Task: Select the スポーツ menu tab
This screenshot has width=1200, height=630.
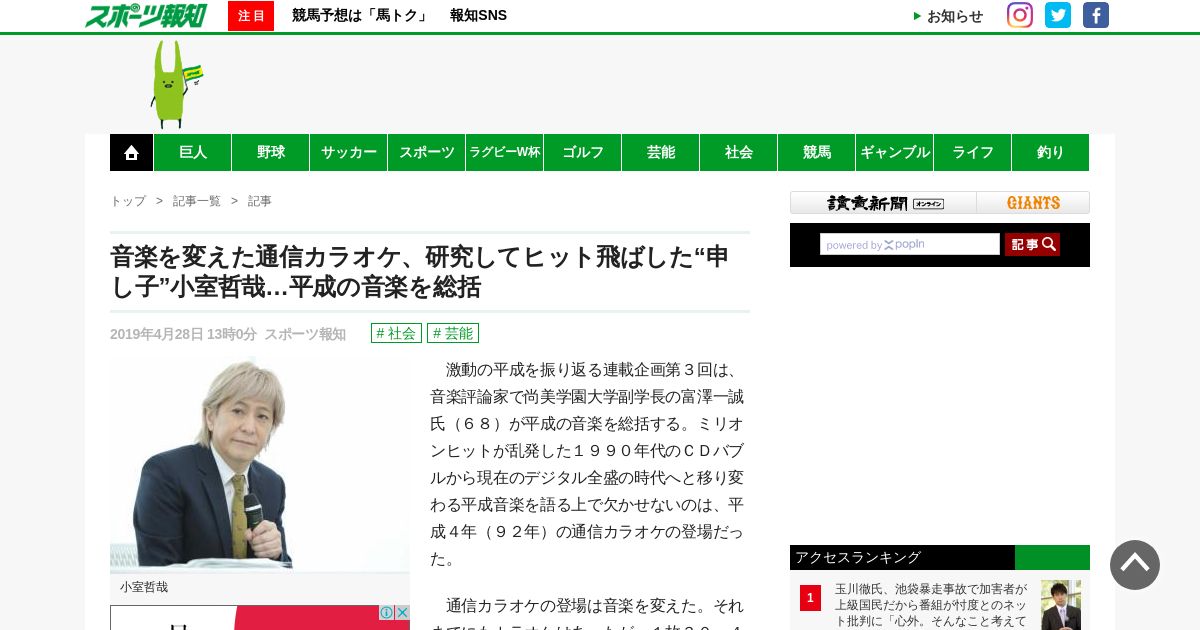Action: [x=427, y=153]
